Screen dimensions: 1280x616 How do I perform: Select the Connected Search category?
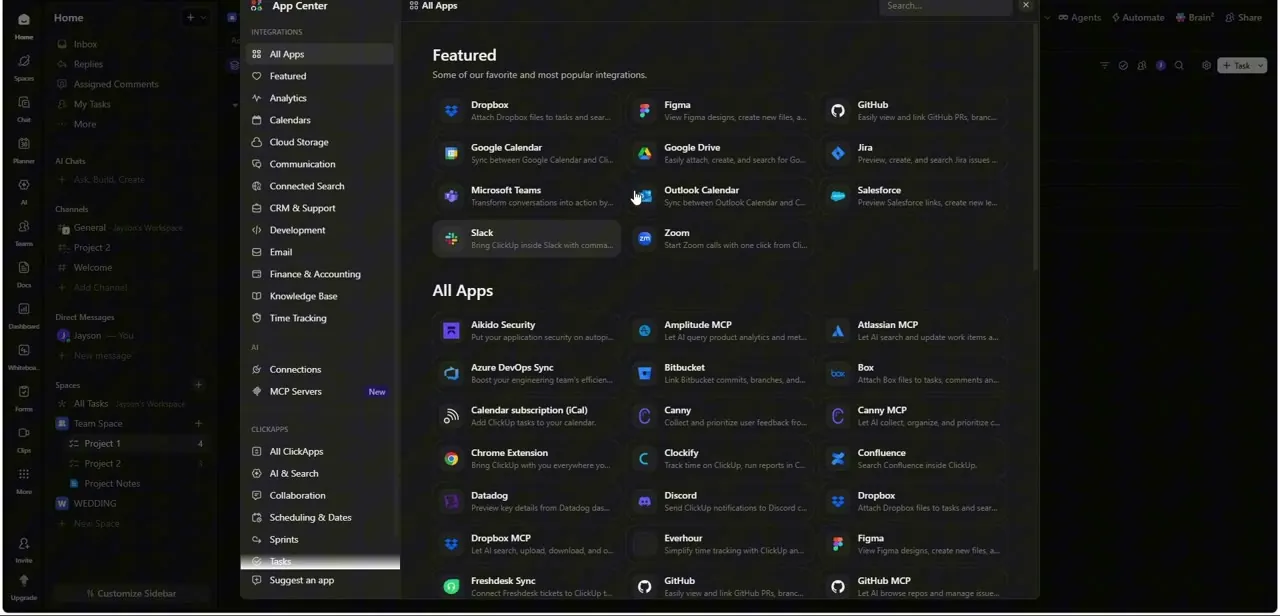coord(320,186)
